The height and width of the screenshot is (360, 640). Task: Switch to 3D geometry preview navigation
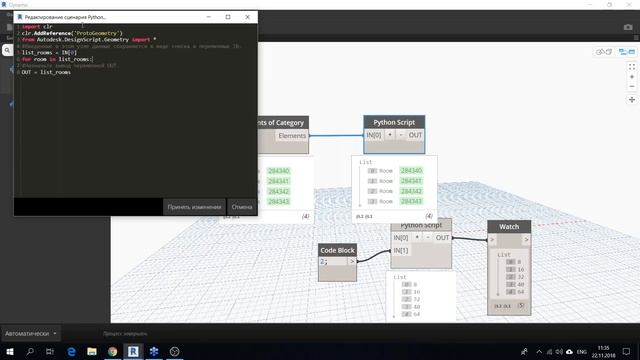[604, 52]
